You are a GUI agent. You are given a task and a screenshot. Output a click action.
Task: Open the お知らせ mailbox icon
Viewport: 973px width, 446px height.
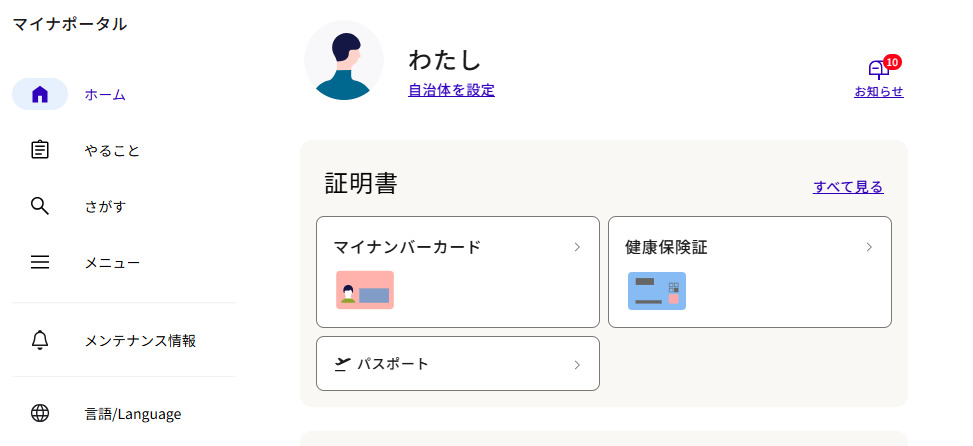click(x=878, y=70)
